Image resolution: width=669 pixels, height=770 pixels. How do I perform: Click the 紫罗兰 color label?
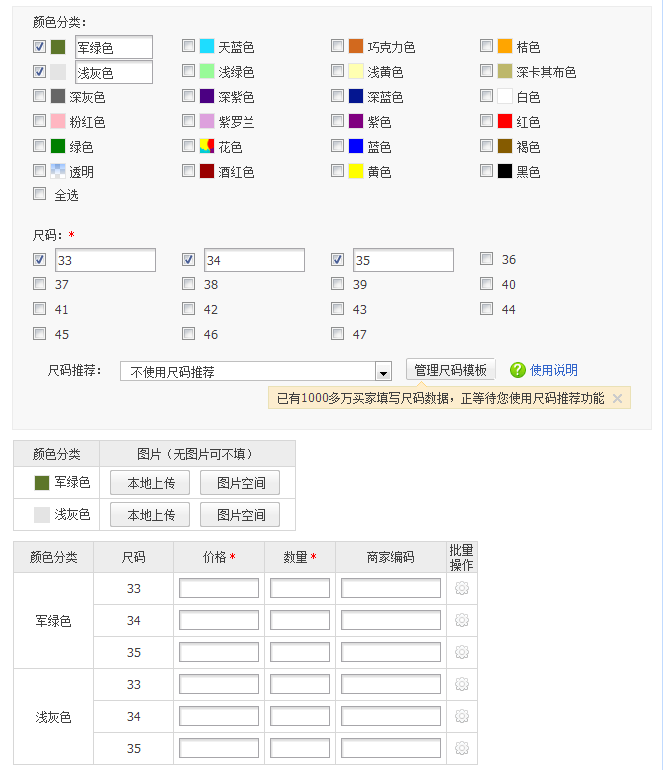pyautogui.click(x=236, y=122)
